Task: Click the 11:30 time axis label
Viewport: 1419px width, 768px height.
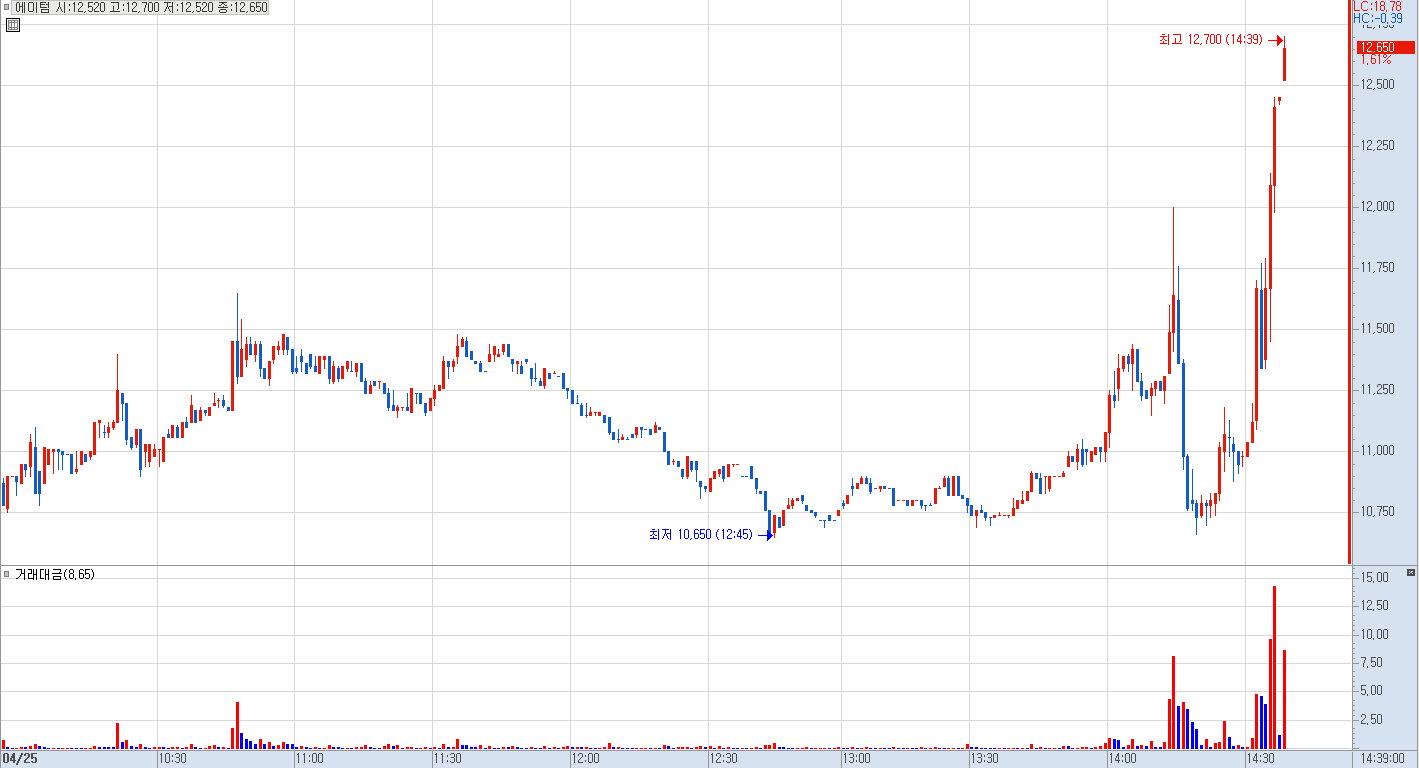Action: pyautogui.click(x=448, y=760)
